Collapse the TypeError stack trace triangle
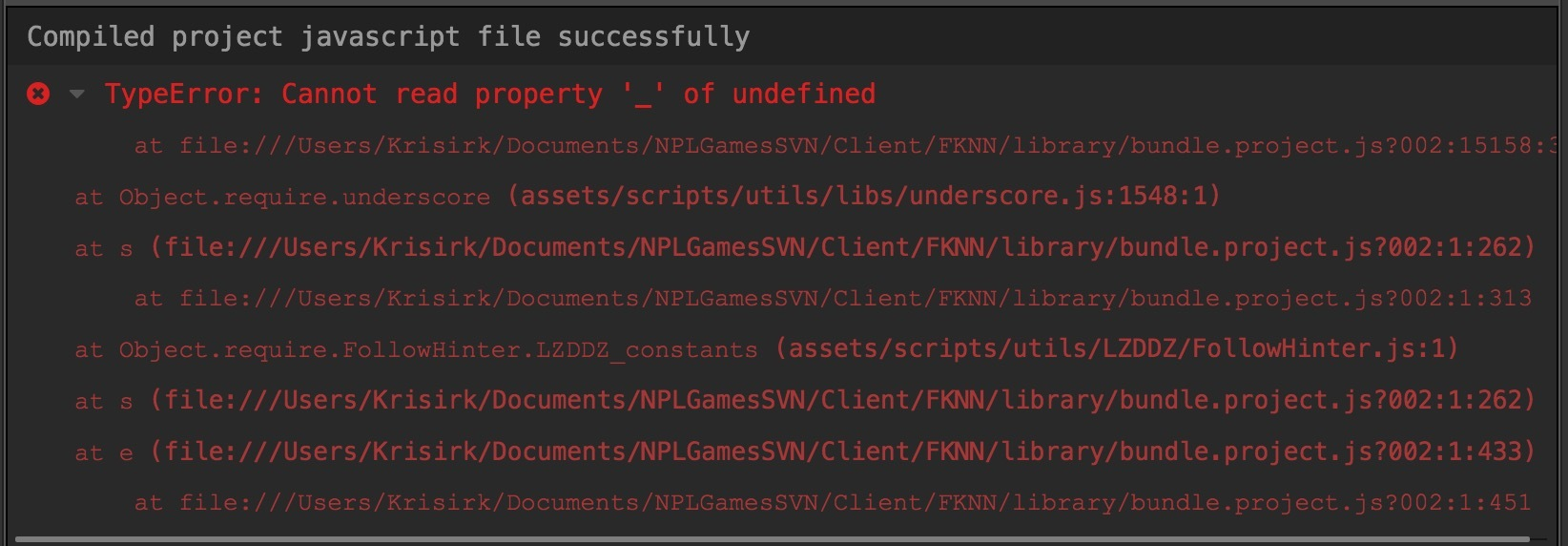1568x546 pixels. click(x=77, y=94)
